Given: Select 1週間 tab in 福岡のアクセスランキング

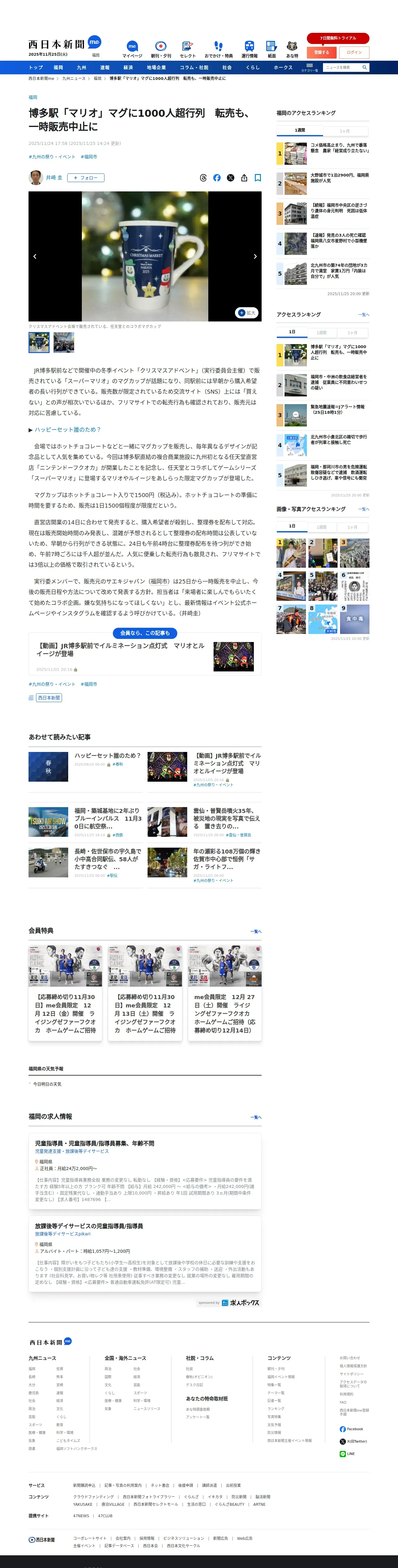Looking at the screenshot, I should [300, 130].
